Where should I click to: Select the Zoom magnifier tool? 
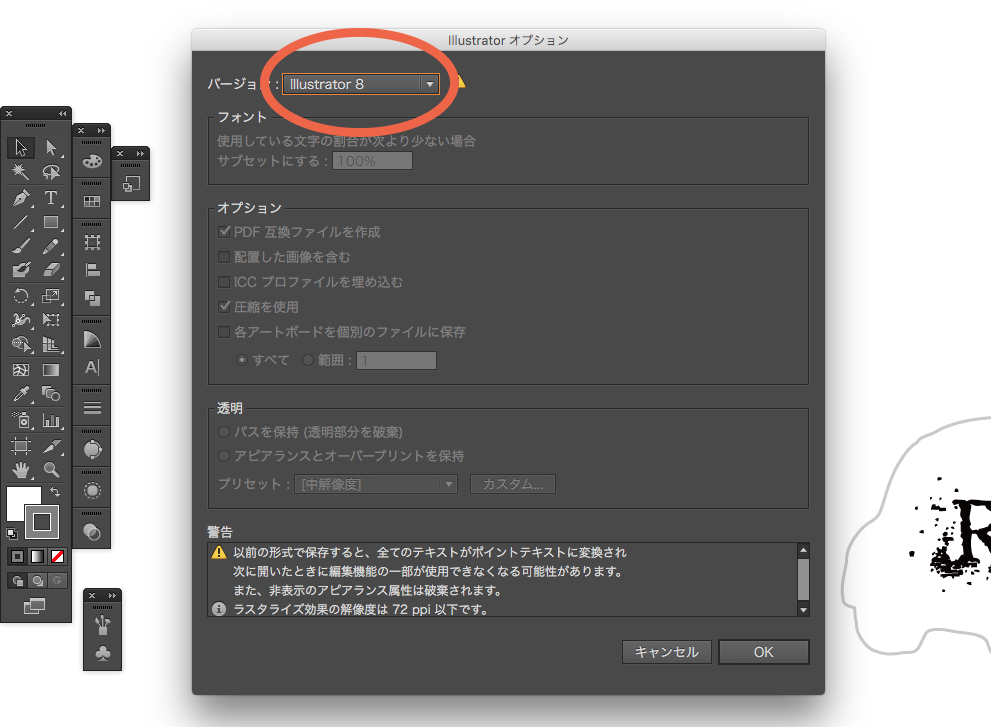click(51, 470)
